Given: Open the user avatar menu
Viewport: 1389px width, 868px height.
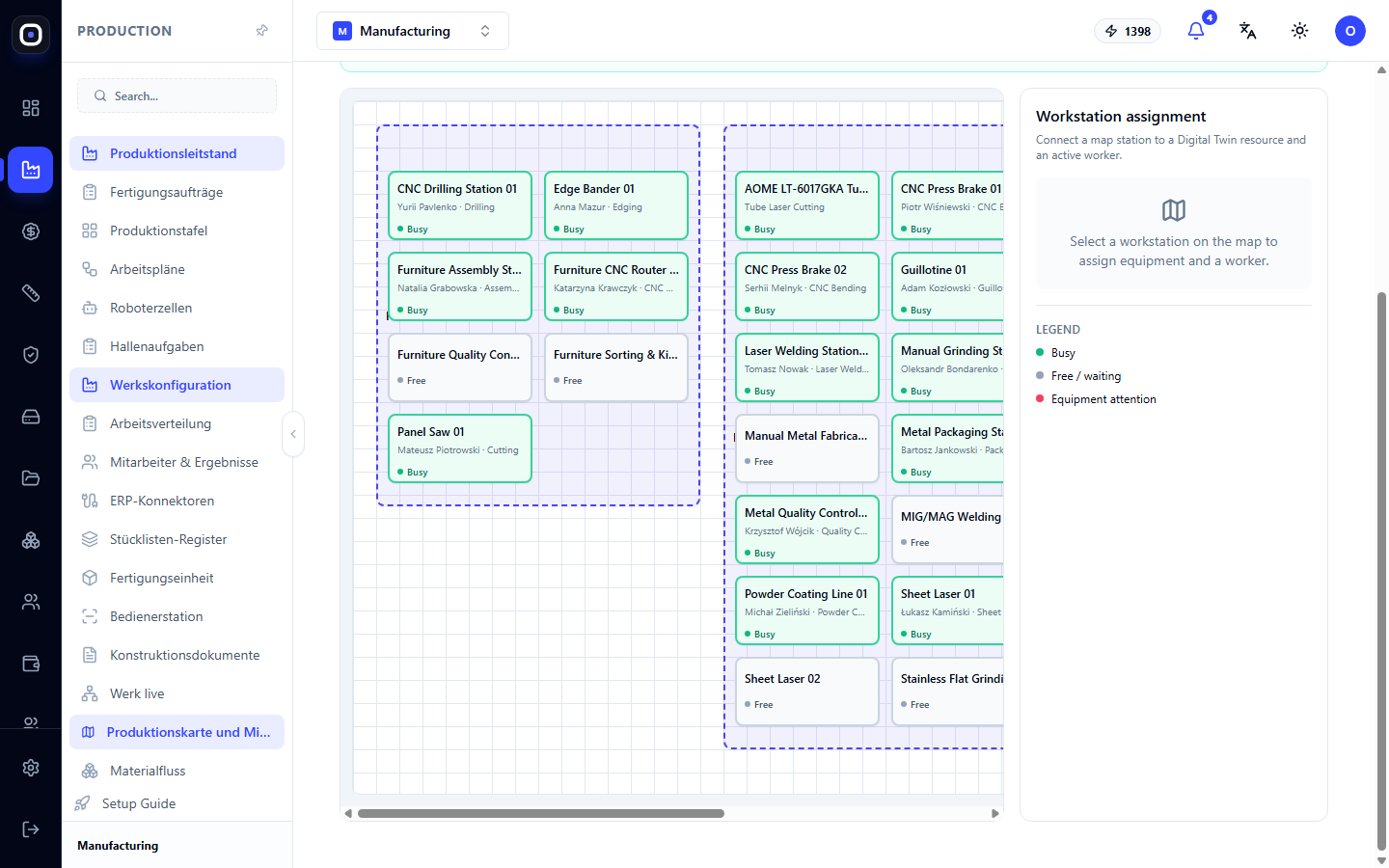Looking at the screenshot, I should coord(1350,31).
